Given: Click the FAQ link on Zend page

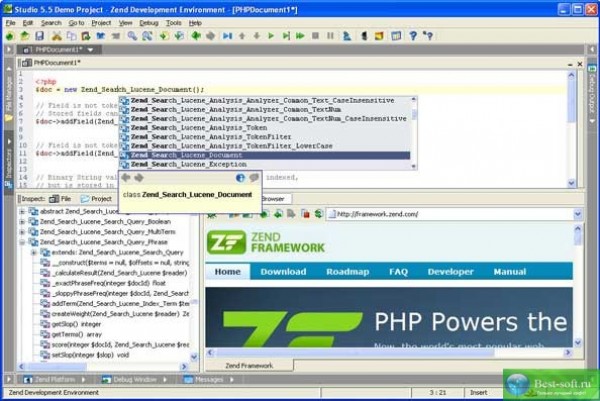Looking at the screenshot, I should click(398, 272).
